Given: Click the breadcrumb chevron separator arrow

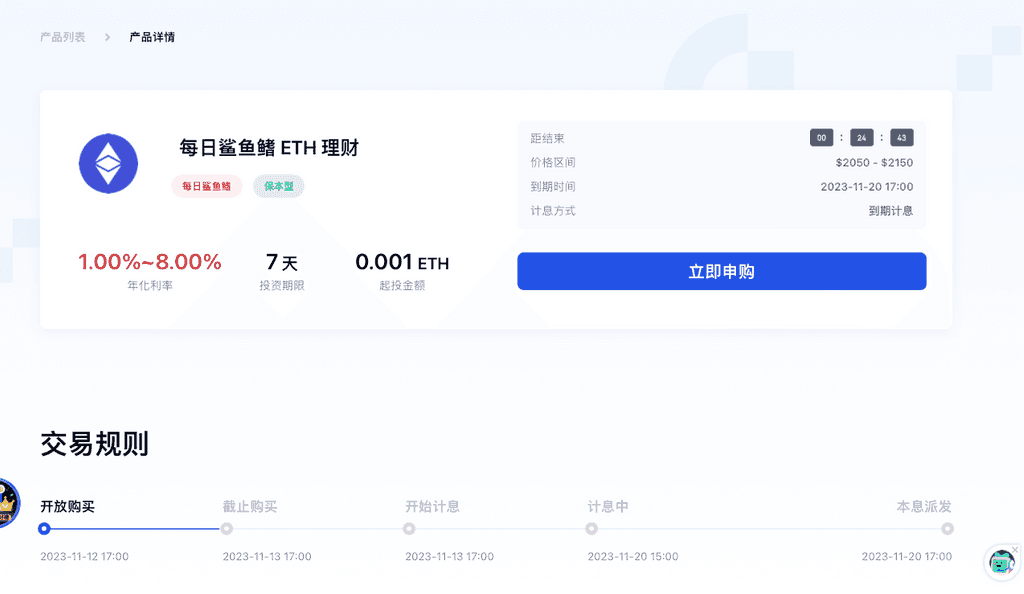Looking at the screenshot, I should point(107,37).
